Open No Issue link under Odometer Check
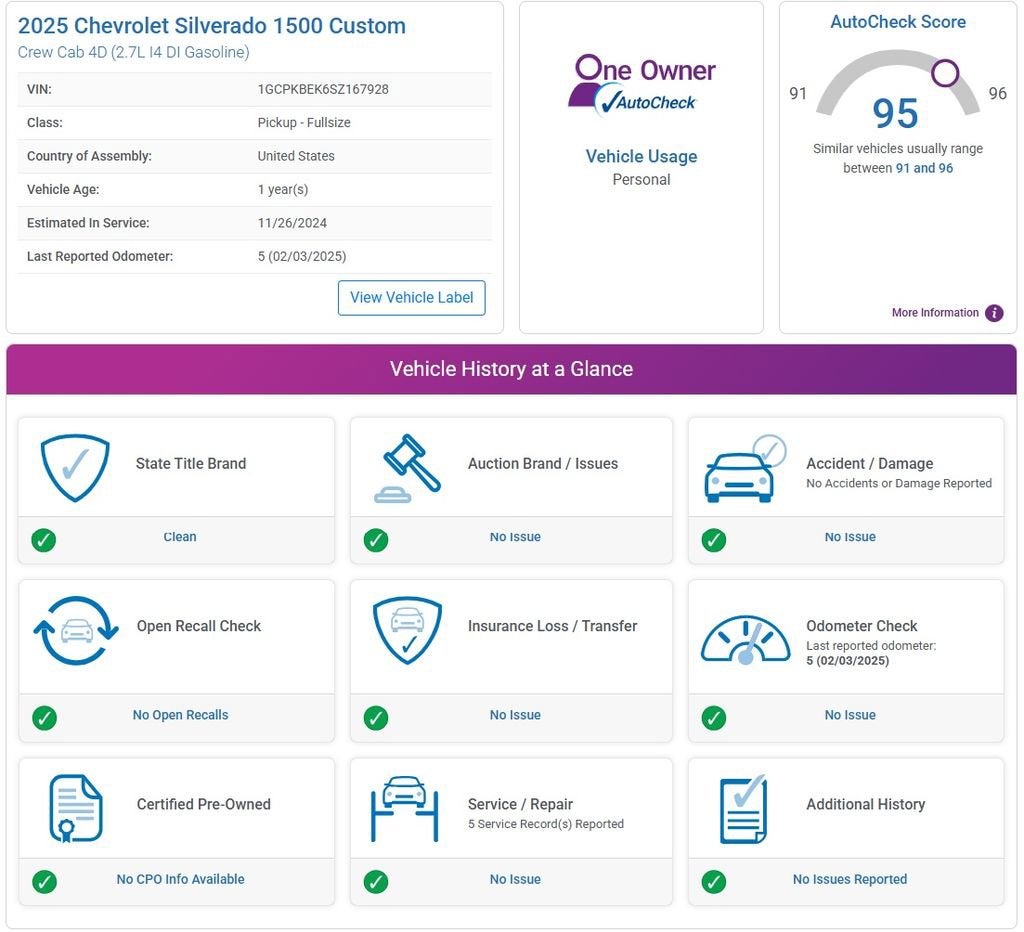Image resolution: width=1024 pixels, height=932 pixels. (850, 715)
